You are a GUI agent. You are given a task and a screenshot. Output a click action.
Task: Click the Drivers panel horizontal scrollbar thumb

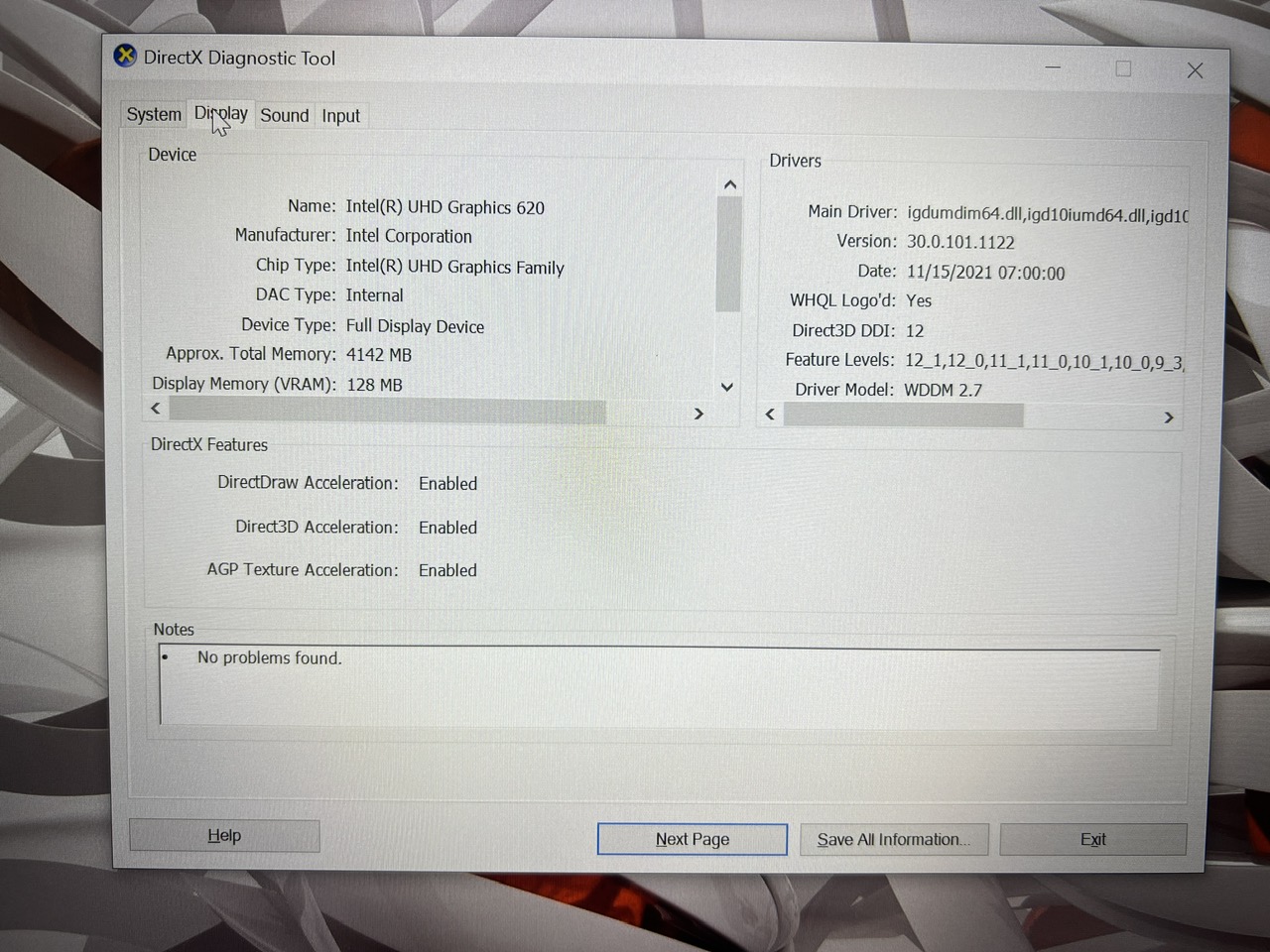pyautogui.click(x=903, y=415)
